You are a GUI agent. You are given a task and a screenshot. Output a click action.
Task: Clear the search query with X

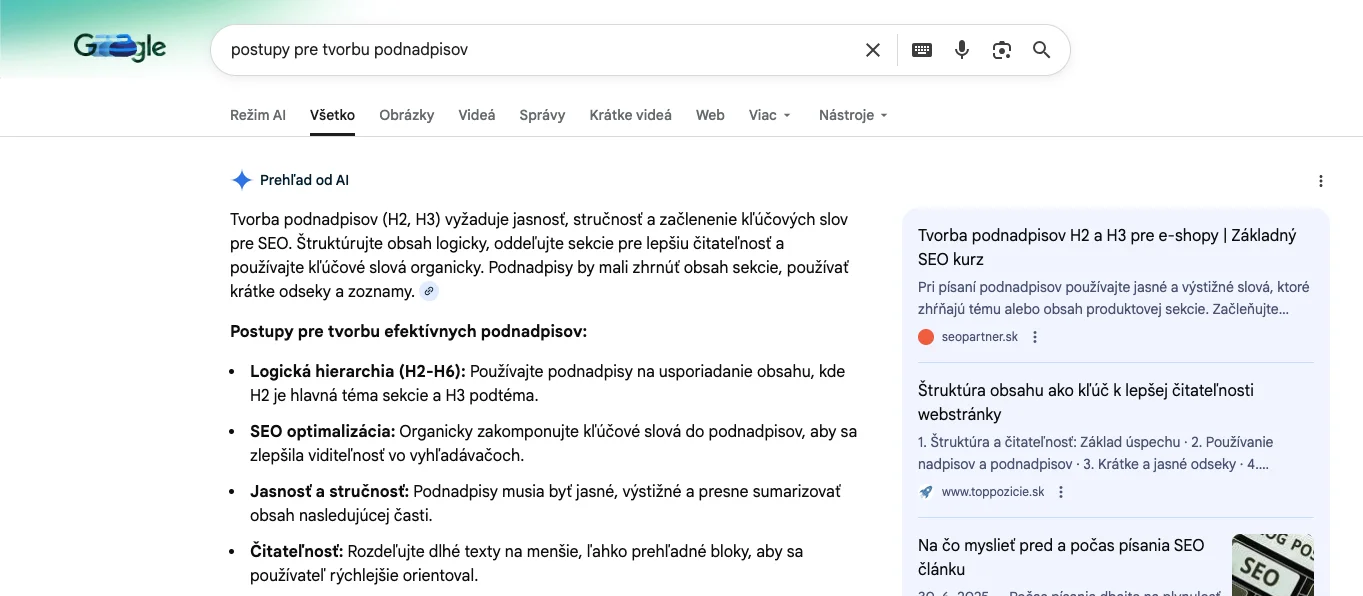point(873,50)
